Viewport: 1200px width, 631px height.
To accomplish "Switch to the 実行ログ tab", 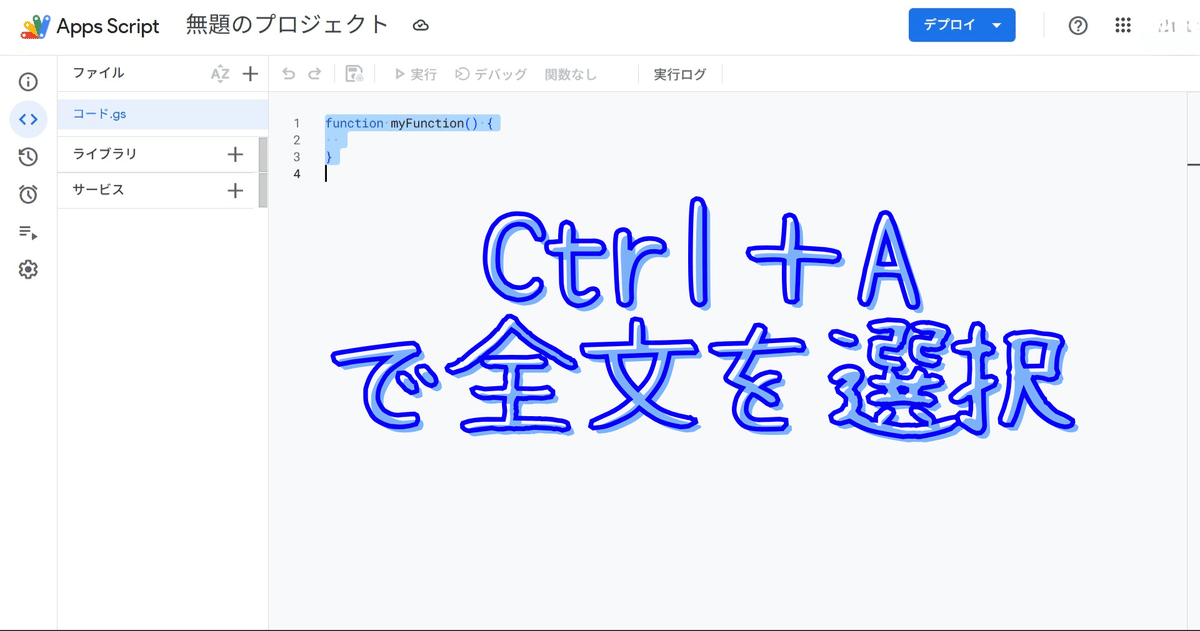I will point(680,73).
